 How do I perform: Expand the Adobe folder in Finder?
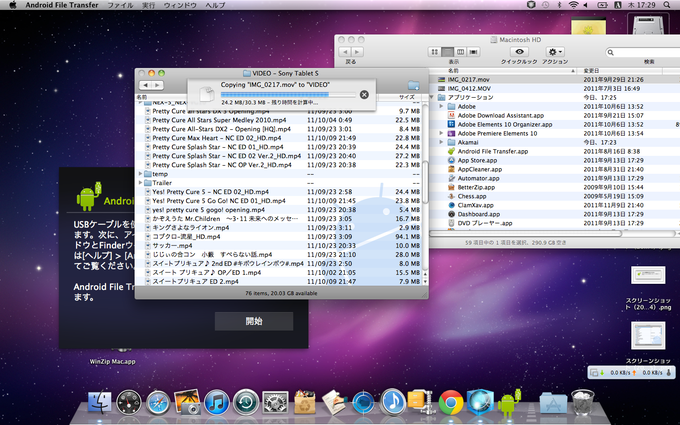tap(441, 106)
